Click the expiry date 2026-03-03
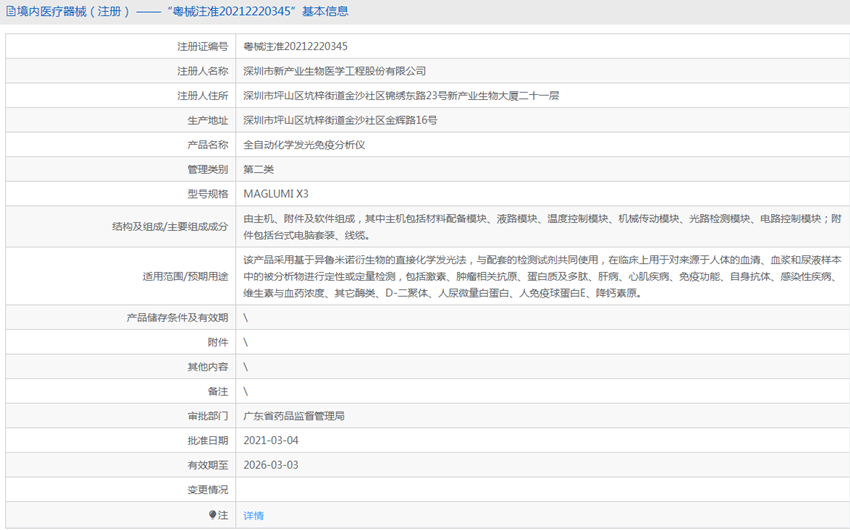850x530 pixels. coord(271,465)
